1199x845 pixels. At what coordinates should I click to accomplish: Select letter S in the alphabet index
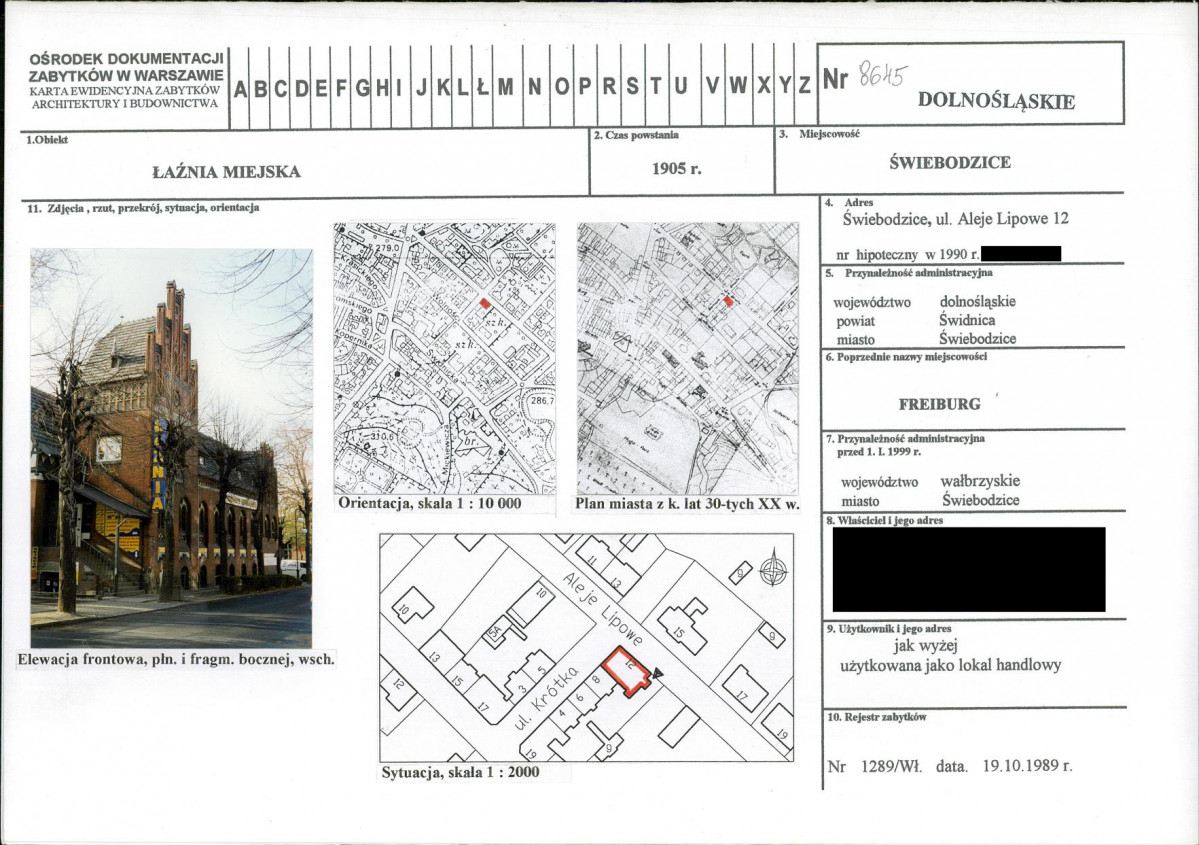point(632,86)
